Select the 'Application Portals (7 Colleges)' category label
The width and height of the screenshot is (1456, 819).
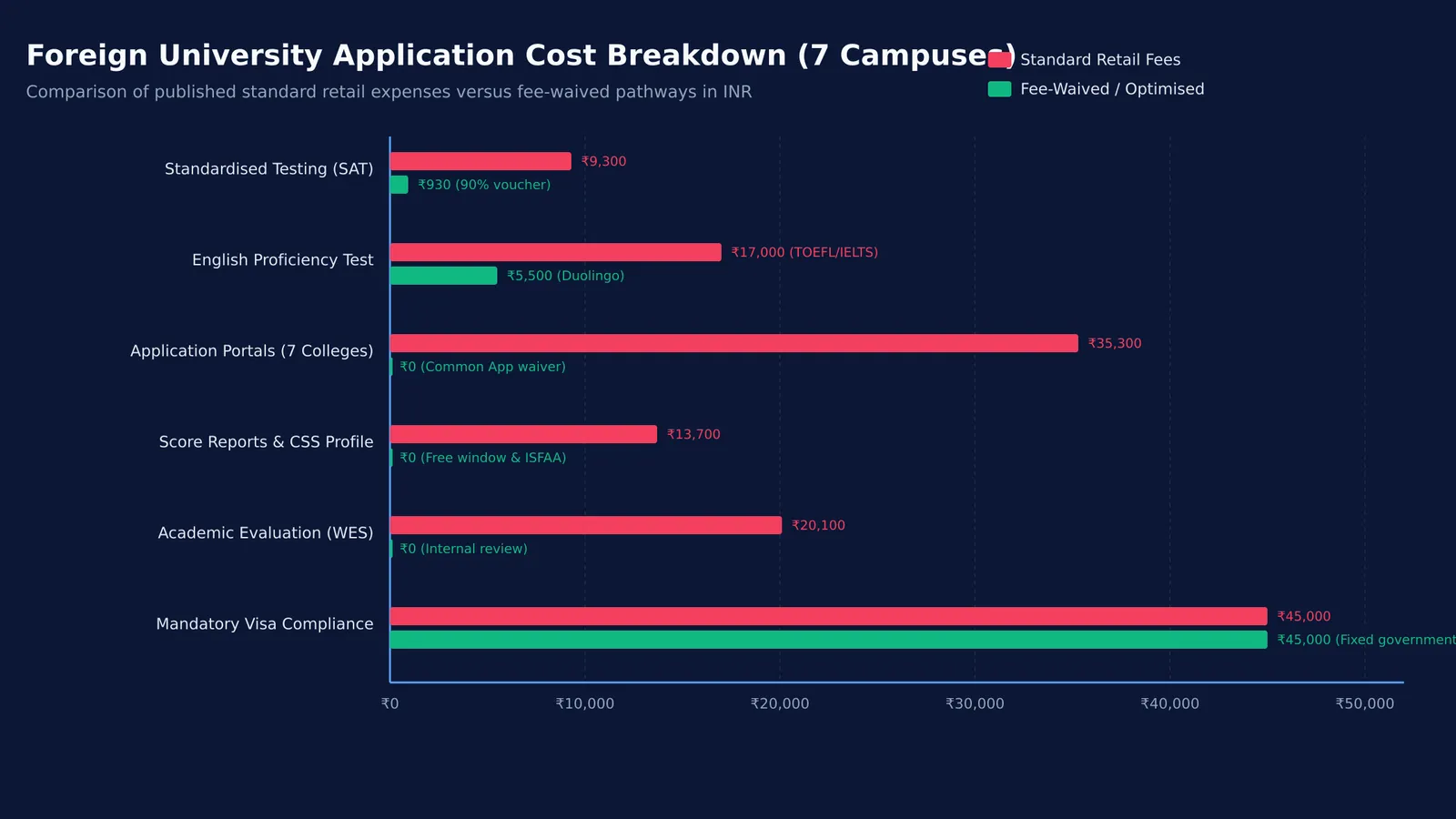pos(251,351)
